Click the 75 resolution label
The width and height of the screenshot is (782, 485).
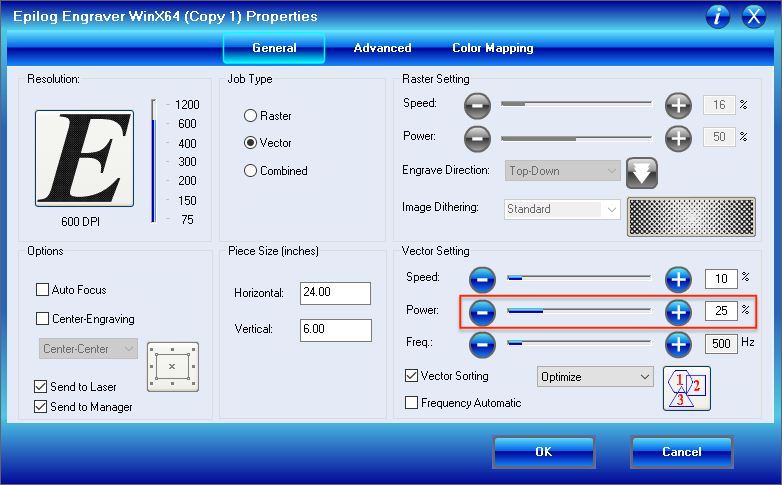pos(187,220)
